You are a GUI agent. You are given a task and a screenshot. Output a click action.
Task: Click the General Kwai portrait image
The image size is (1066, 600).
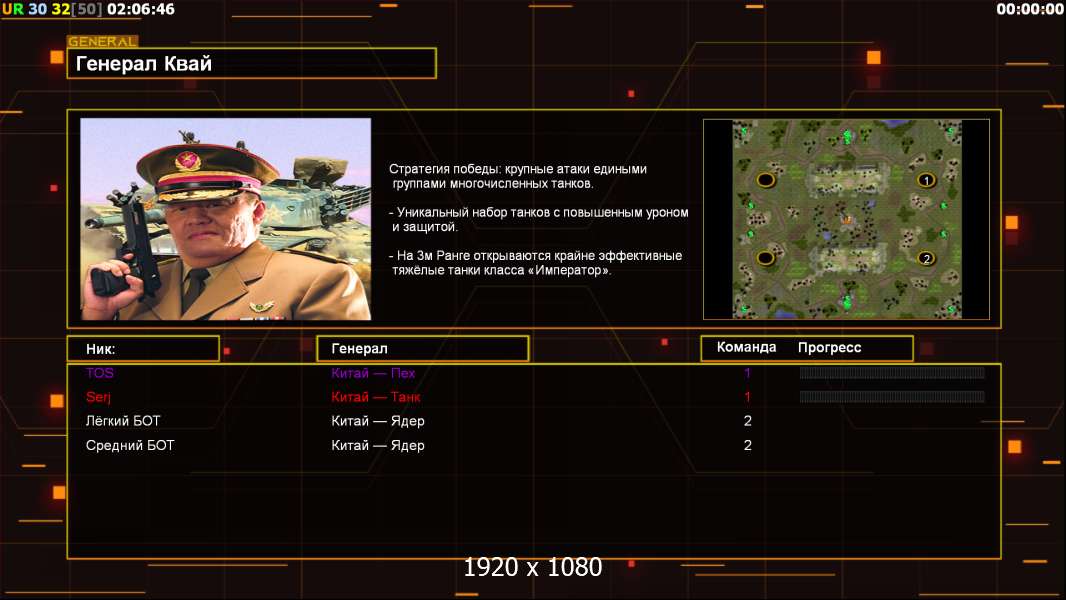point(225,219)
